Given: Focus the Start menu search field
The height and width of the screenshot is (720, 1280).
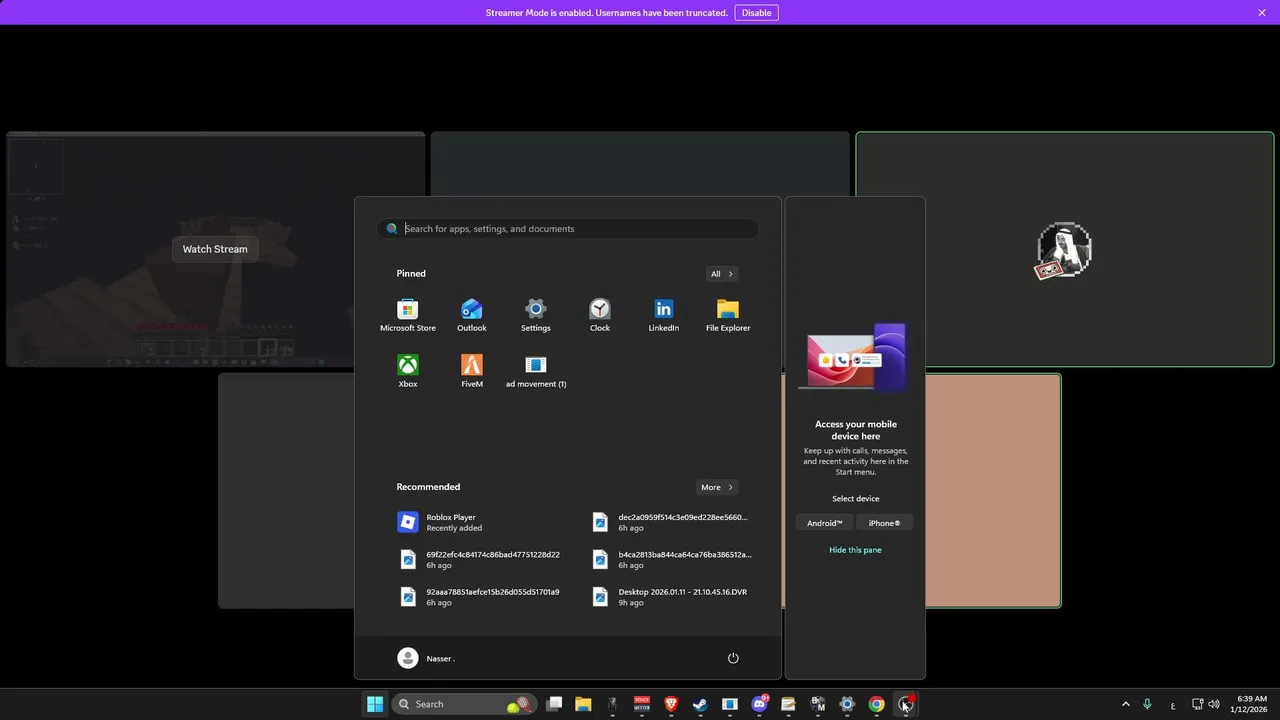Looking at the screenshot, I should pyautogui.click(x=568, y=228).
